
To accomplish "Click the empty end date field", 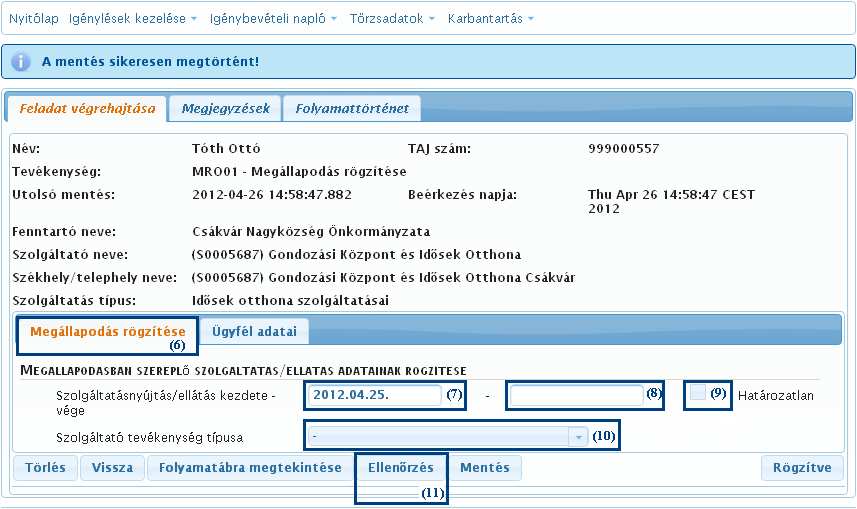I will [576, 395].
